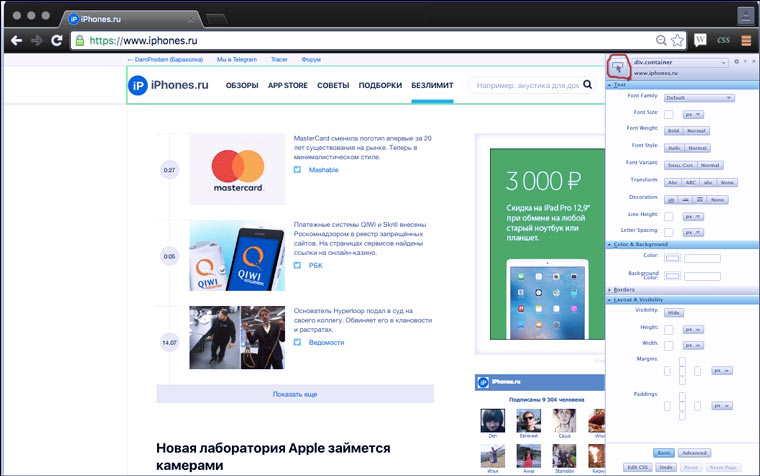
Task: Activate the element picker tool
Action: point(618,67)
